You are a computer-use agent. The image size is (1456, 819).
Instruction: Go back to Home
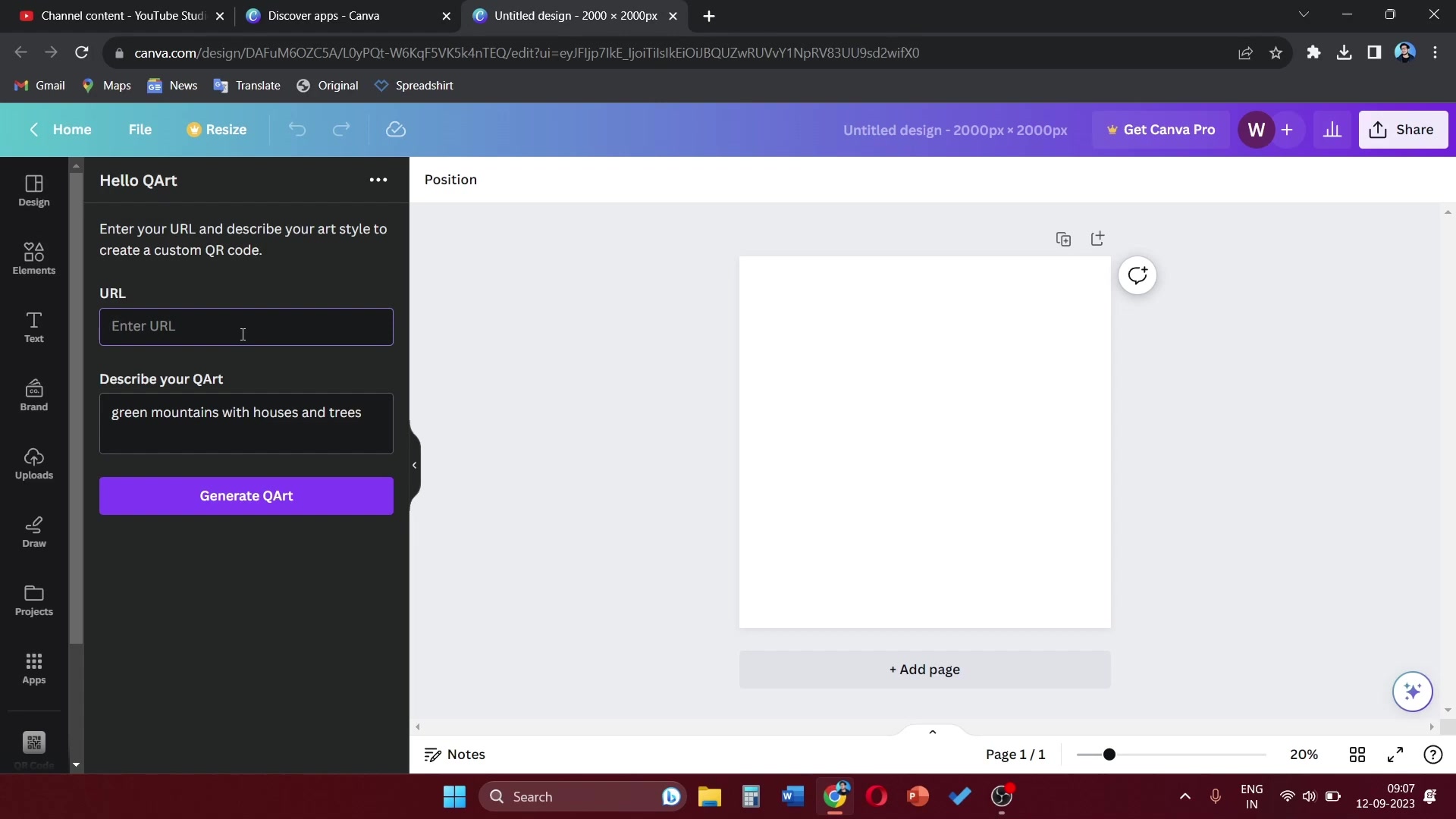click(x=61, y=130)
